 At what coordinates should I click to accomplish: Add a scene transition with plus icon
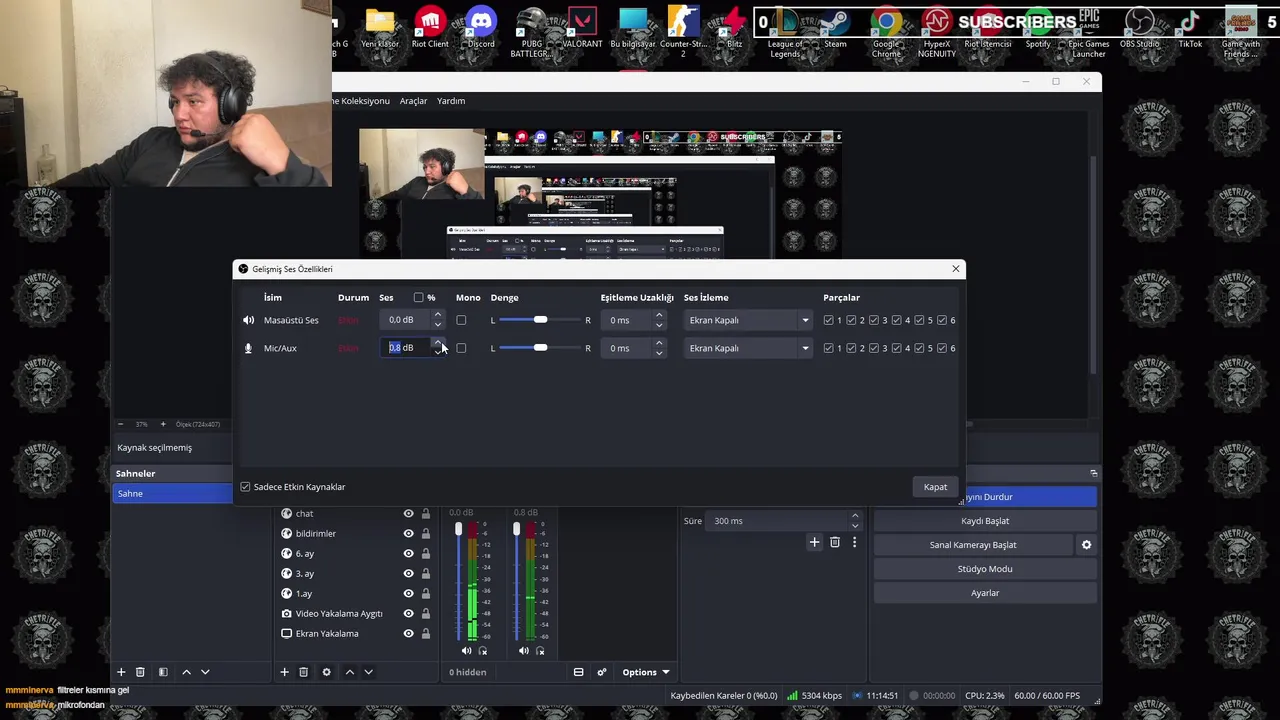[x=814, y=542]
